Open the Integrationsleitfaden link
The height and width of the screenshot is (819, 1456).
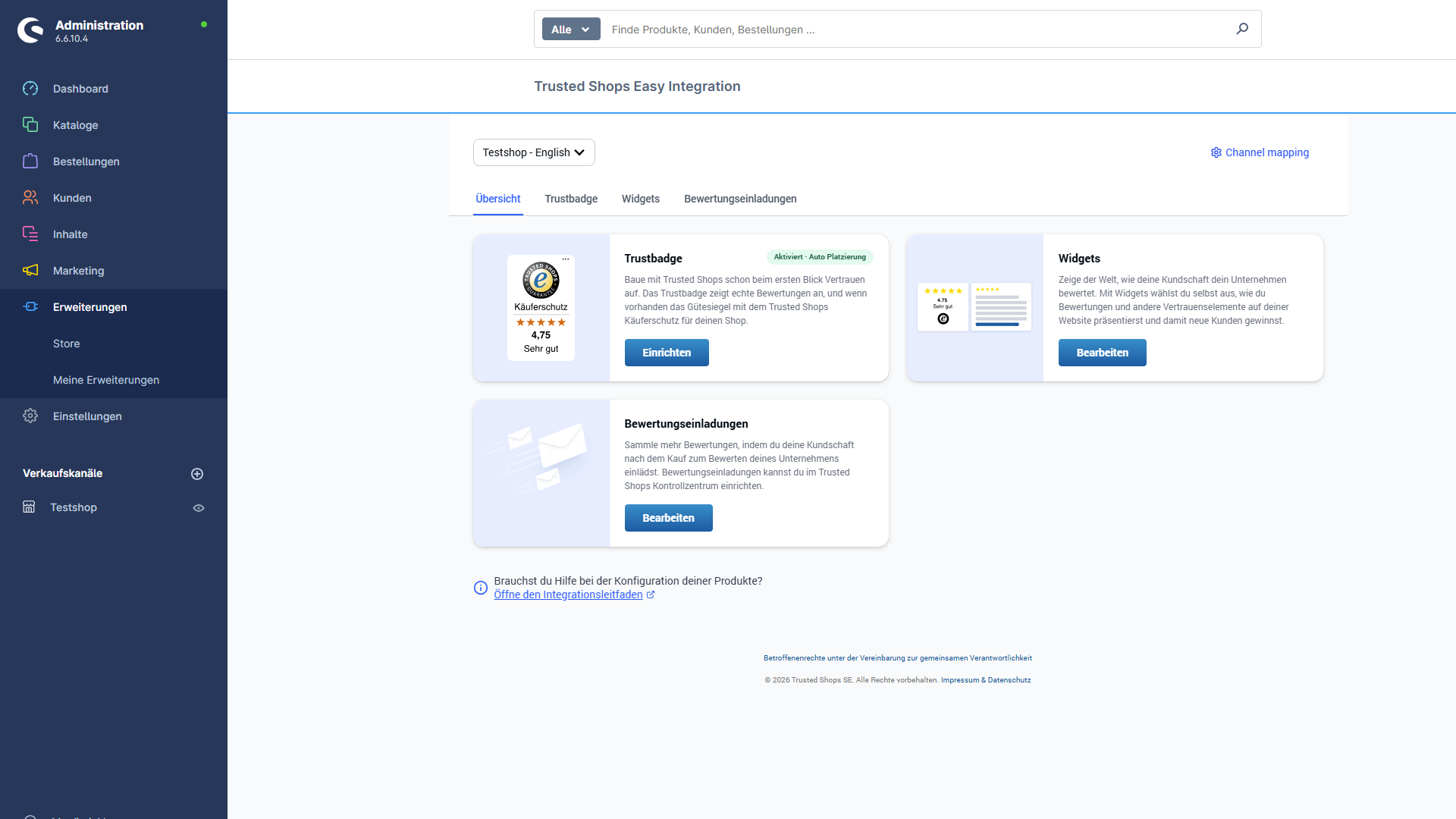pos(568,595)
